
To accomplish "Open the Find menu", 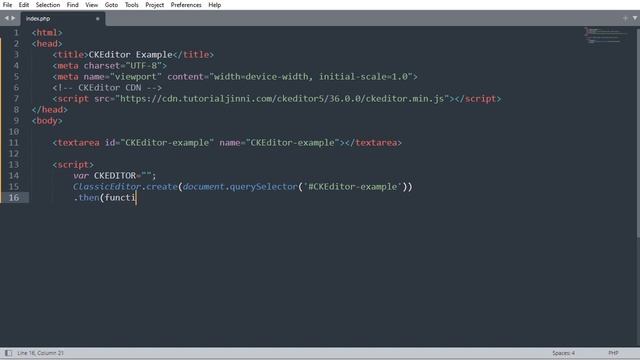I will coord(73,5).
